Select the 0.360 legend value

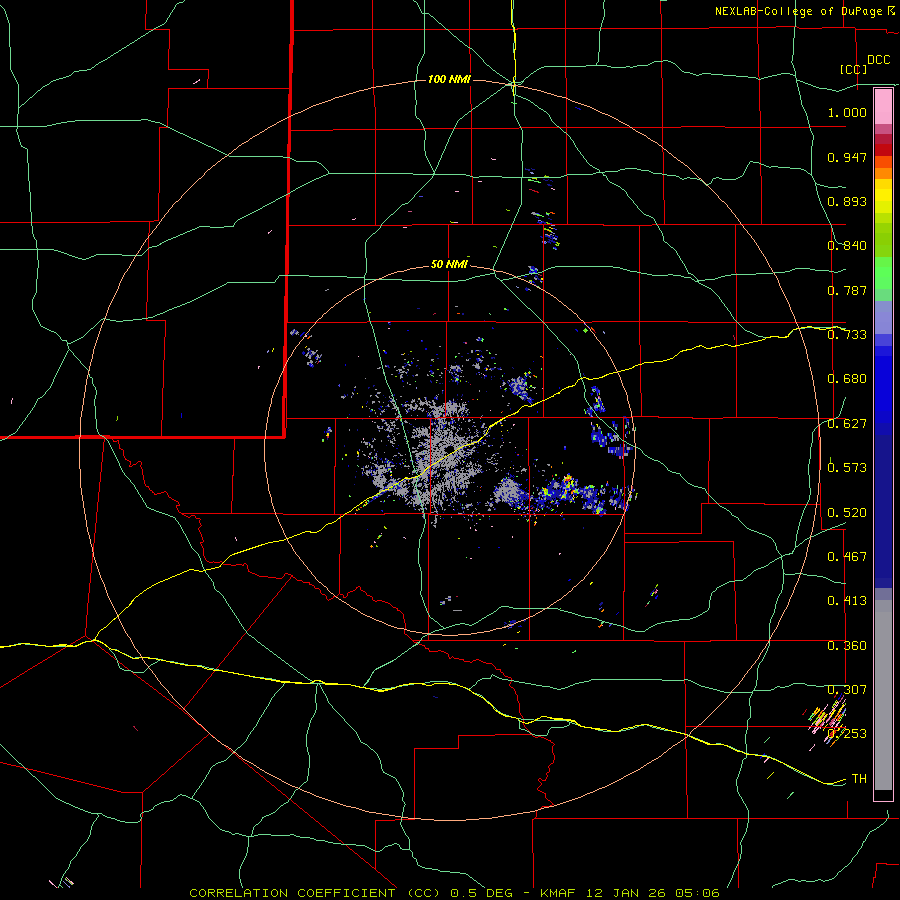pyautogui.click(x=847, y=646)
